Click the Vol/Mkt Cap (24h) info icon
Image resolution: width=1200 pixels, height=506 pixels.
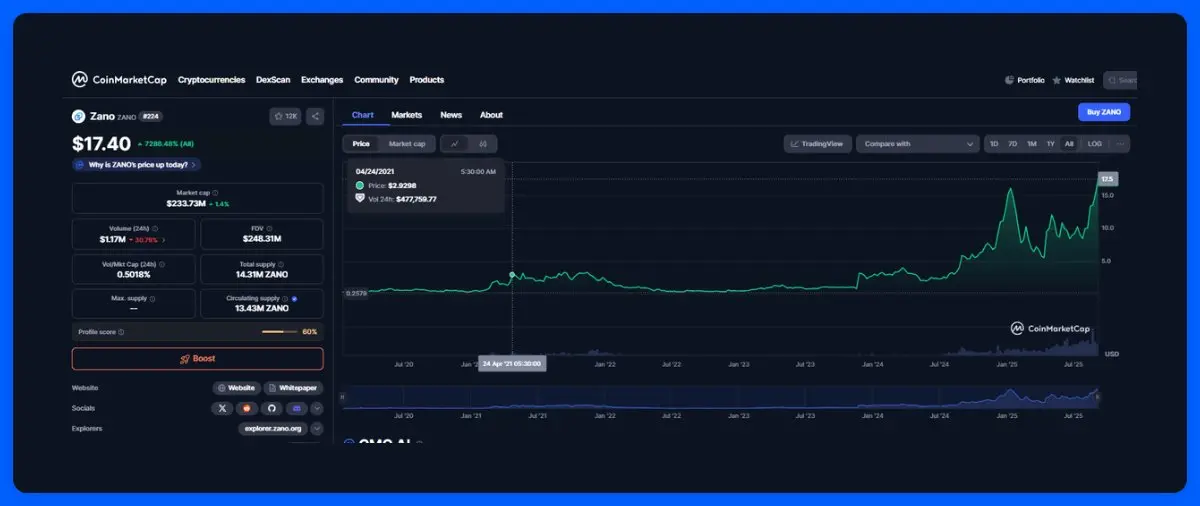point(162,264)
